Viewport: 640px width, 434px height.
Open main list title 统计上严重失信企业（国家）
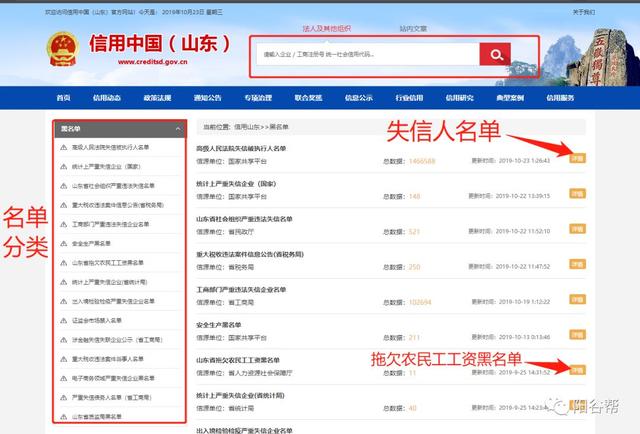[236, 184]
